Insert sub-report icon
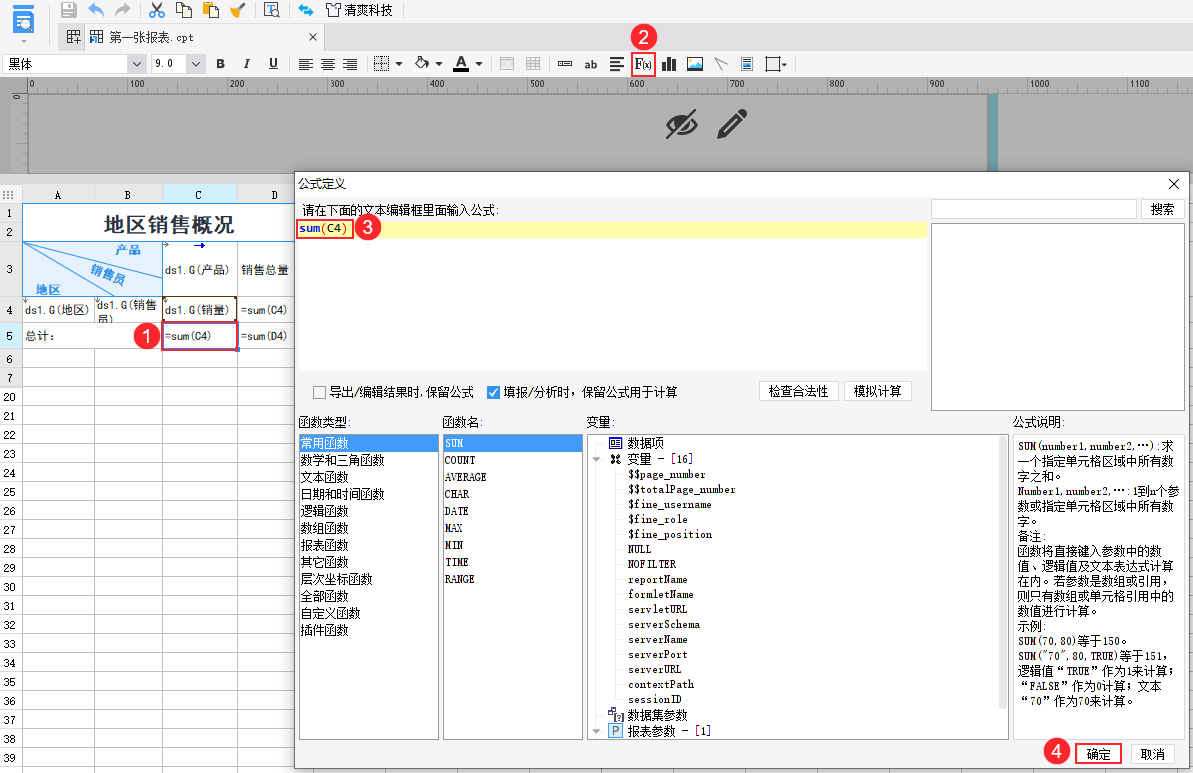Image resolution: width=1193 pixels, height=773 pixels. tap(746, 64)
